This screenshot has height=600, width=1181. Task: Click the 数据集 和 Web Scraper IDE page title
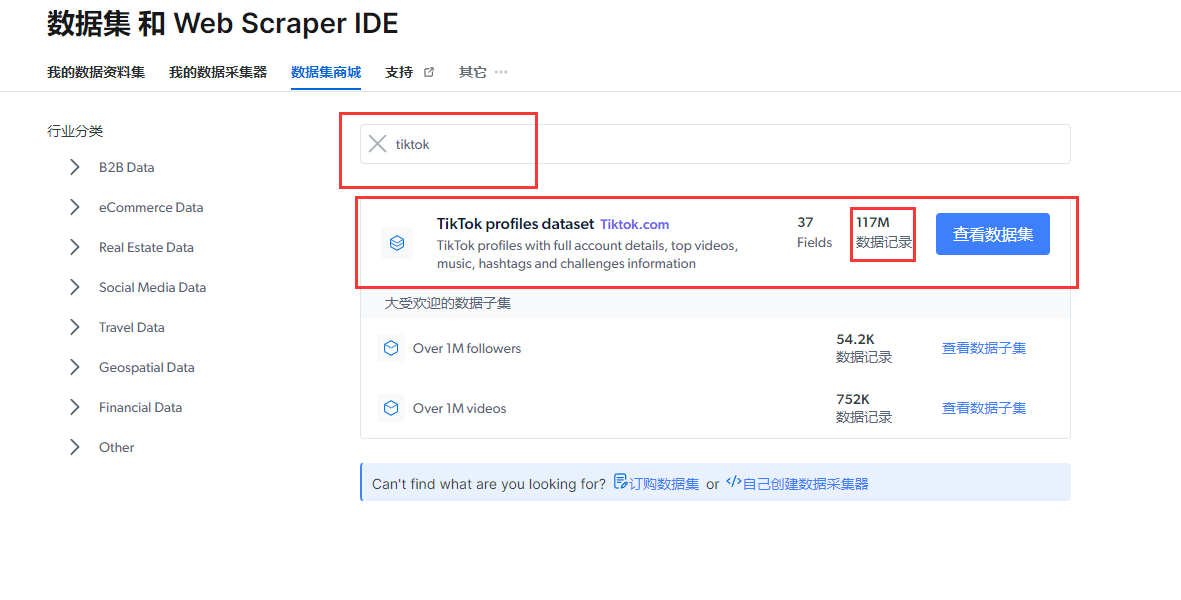tap(222, 23)
